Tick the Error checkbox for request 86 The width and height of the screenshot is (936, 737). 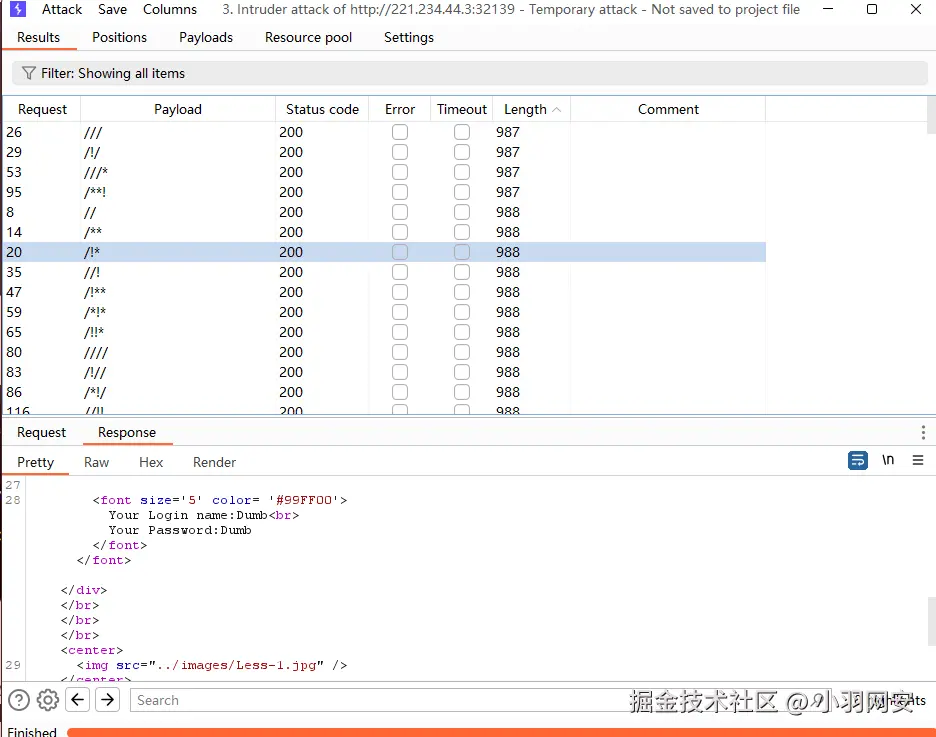coord(400,392)
